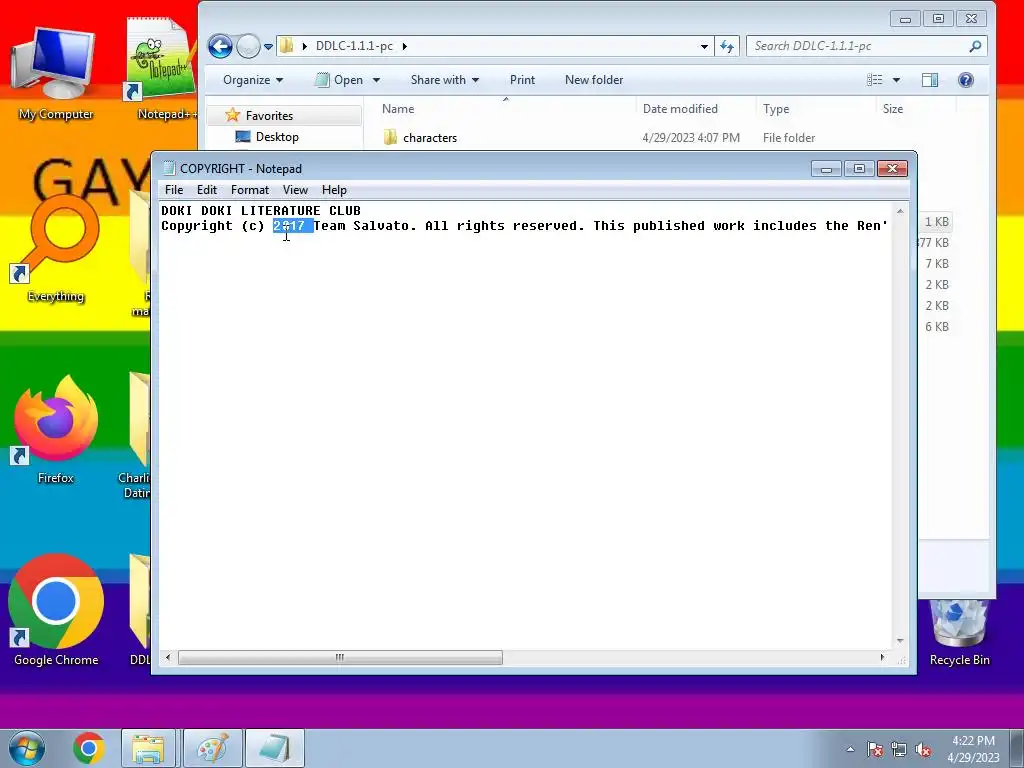Click the Notepad horizontal scrollbar thumb
Screen dimensions: 1024x768
coord(340,658)
